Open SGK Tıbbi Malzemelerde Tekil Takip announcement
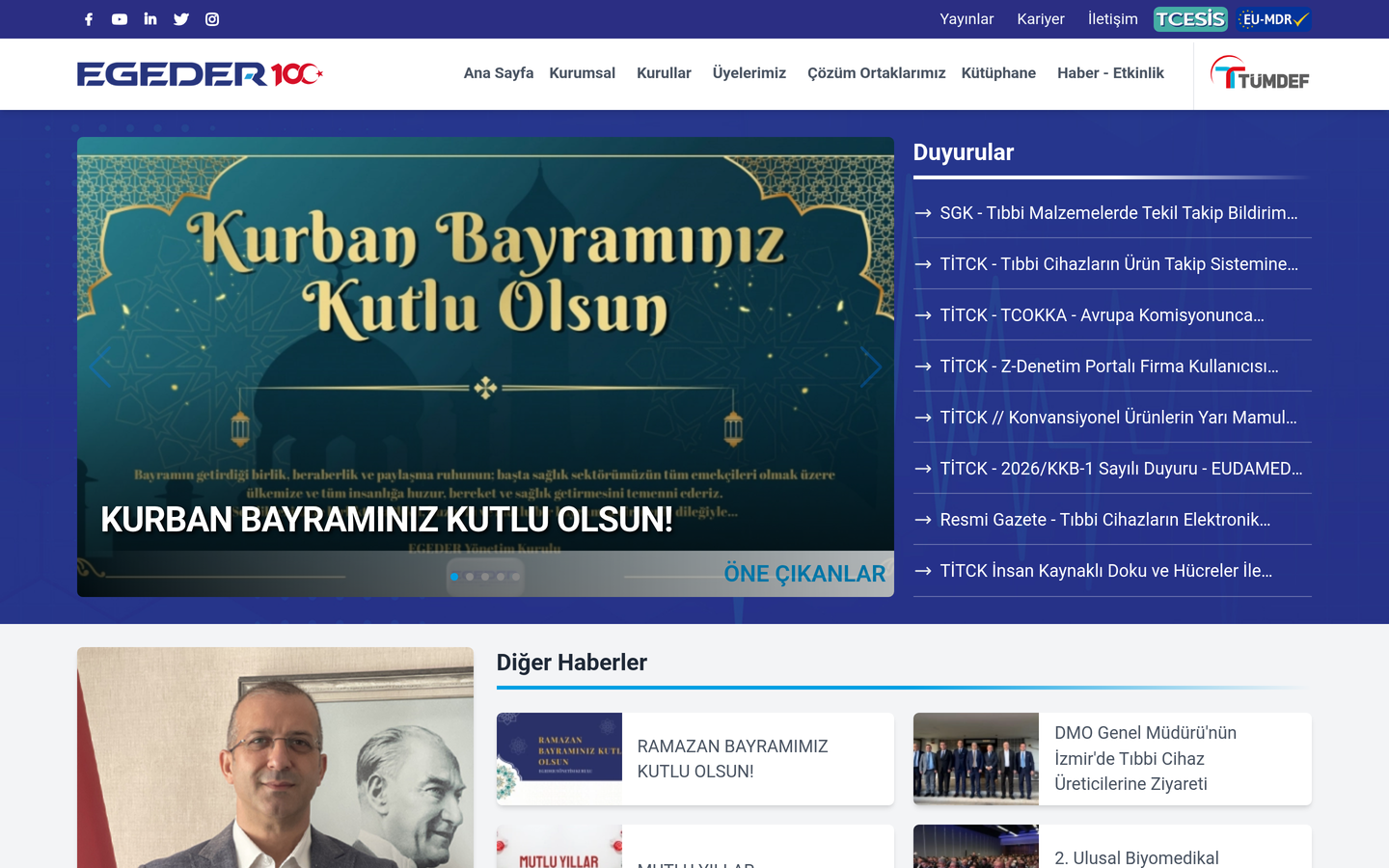 click(1112, 213)
